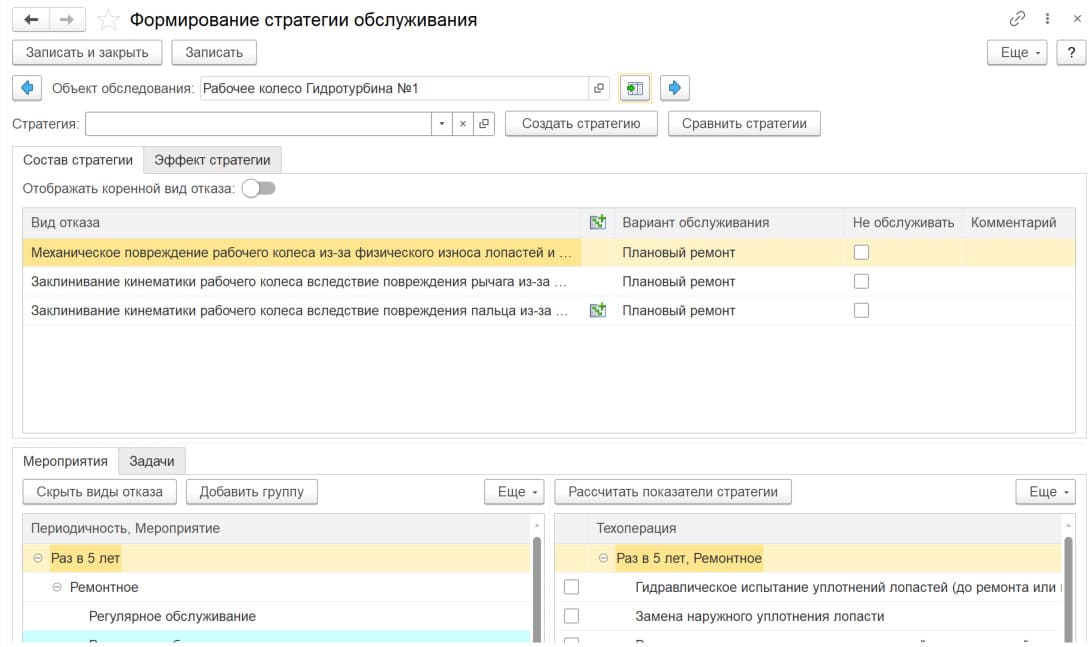Viewport: 1090px width, 647px height.
Task: Open the Объект обследования field's open icon
Action: click(599, 88)
